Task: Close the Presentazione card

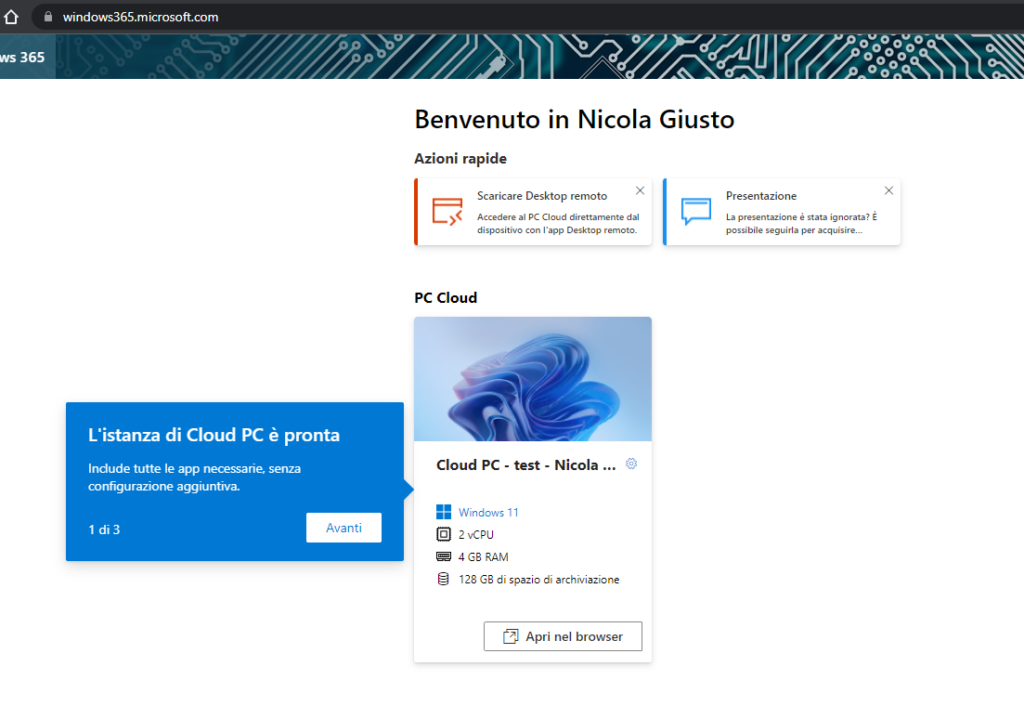Action: tap(889, 191)
